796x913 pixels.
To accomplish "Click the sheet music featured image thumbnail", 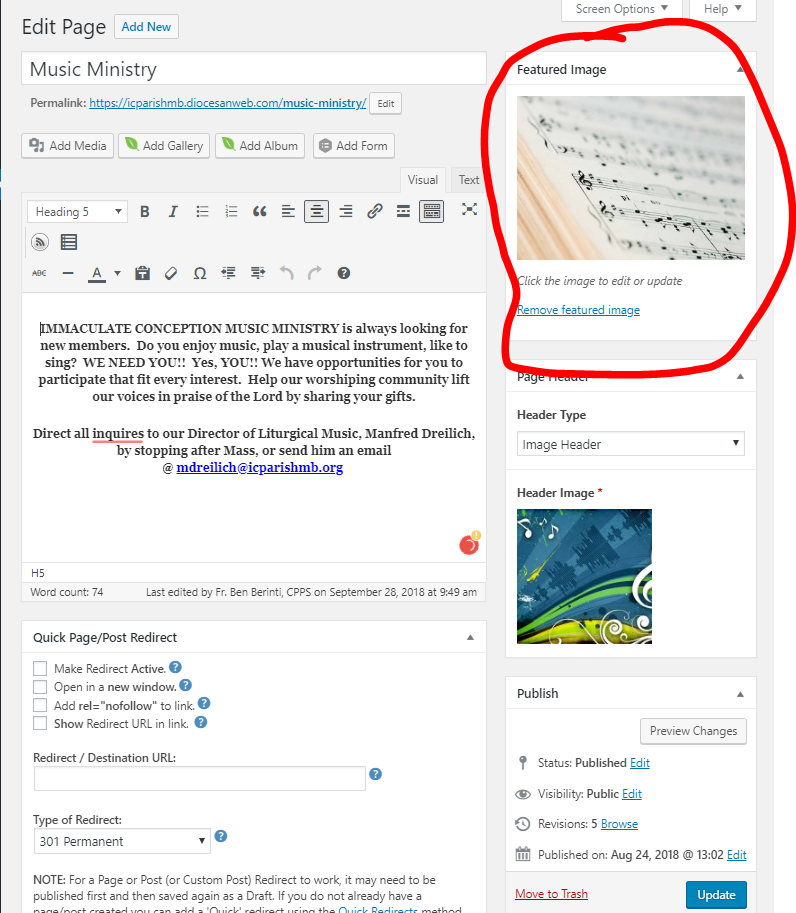I will pos(630,178).
